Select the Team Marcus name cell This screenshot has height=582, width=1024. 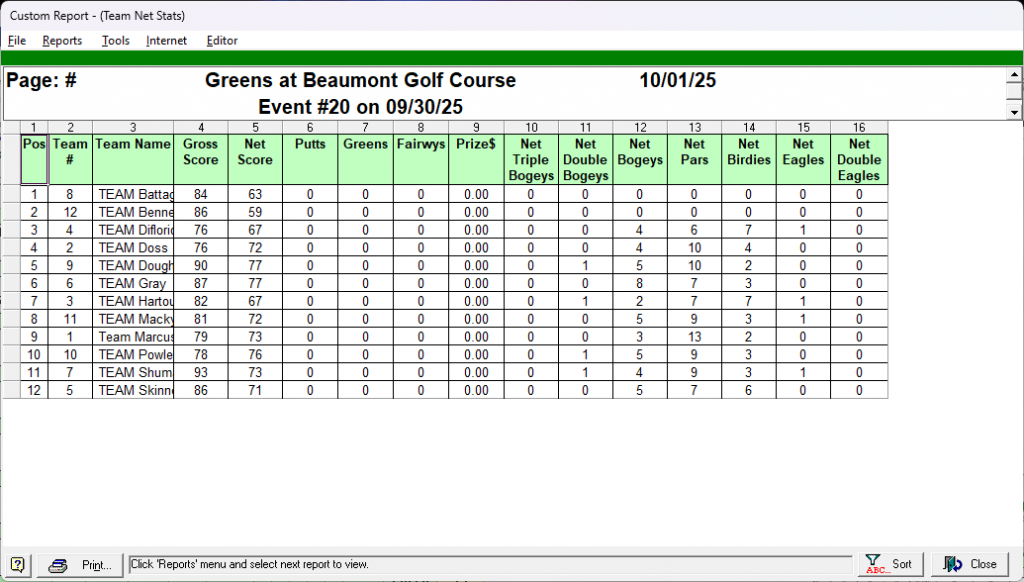point(133,337)
